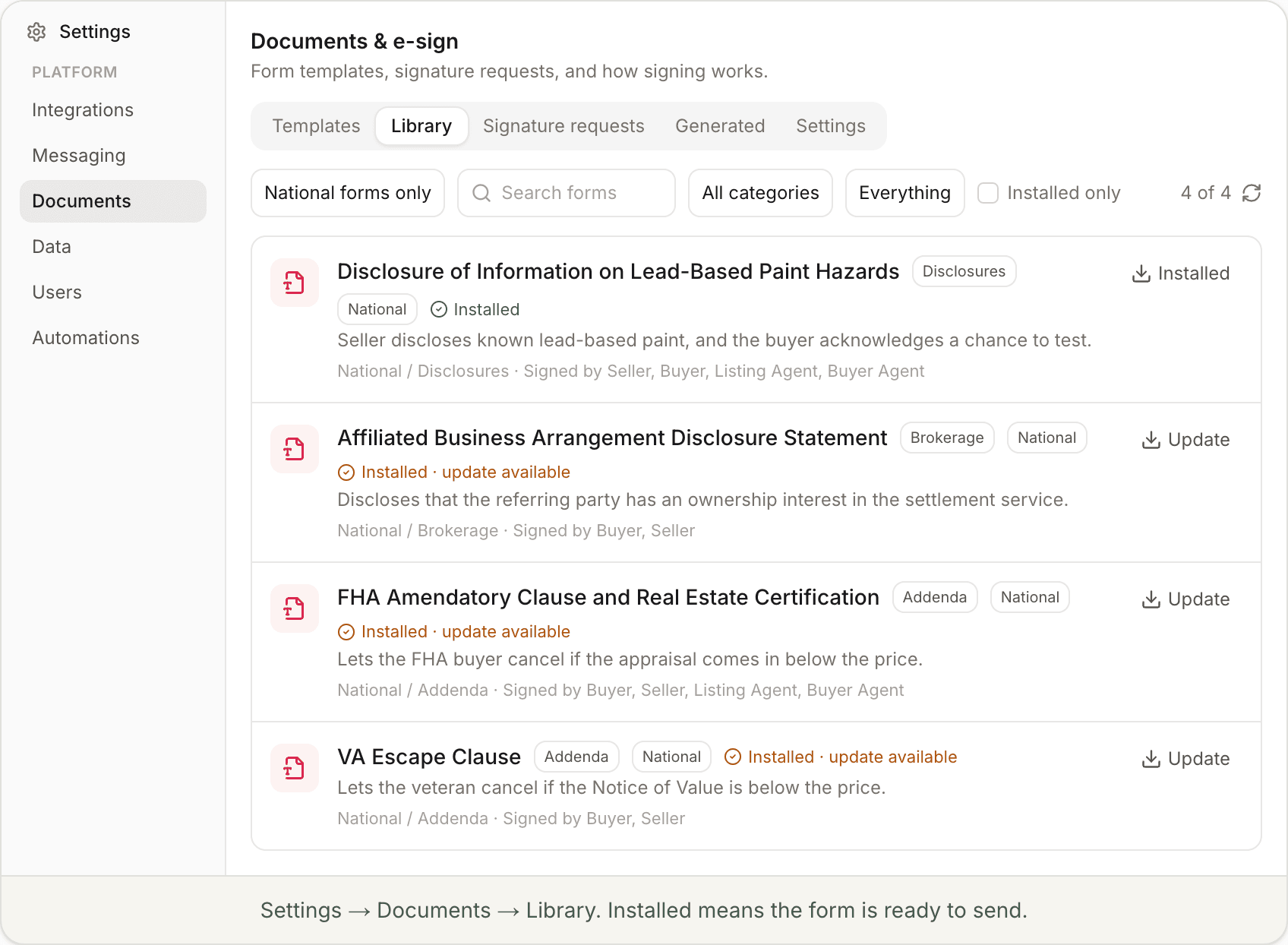
Task: Click the document icon for Affiliated Business Arrangement
Action: click(x=295, y=449)
